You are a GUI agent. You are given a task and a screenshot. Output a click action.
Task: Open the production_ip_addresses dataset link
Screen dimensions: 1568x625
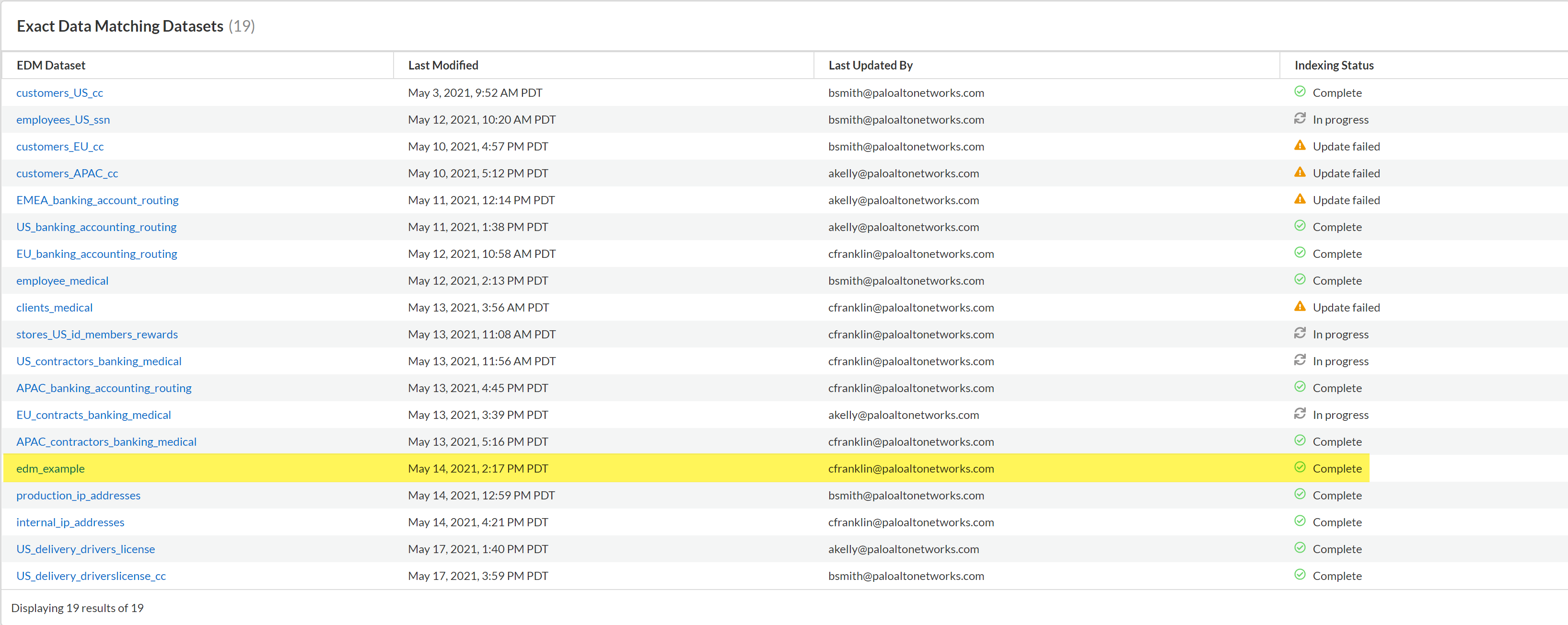click(78, 496)
